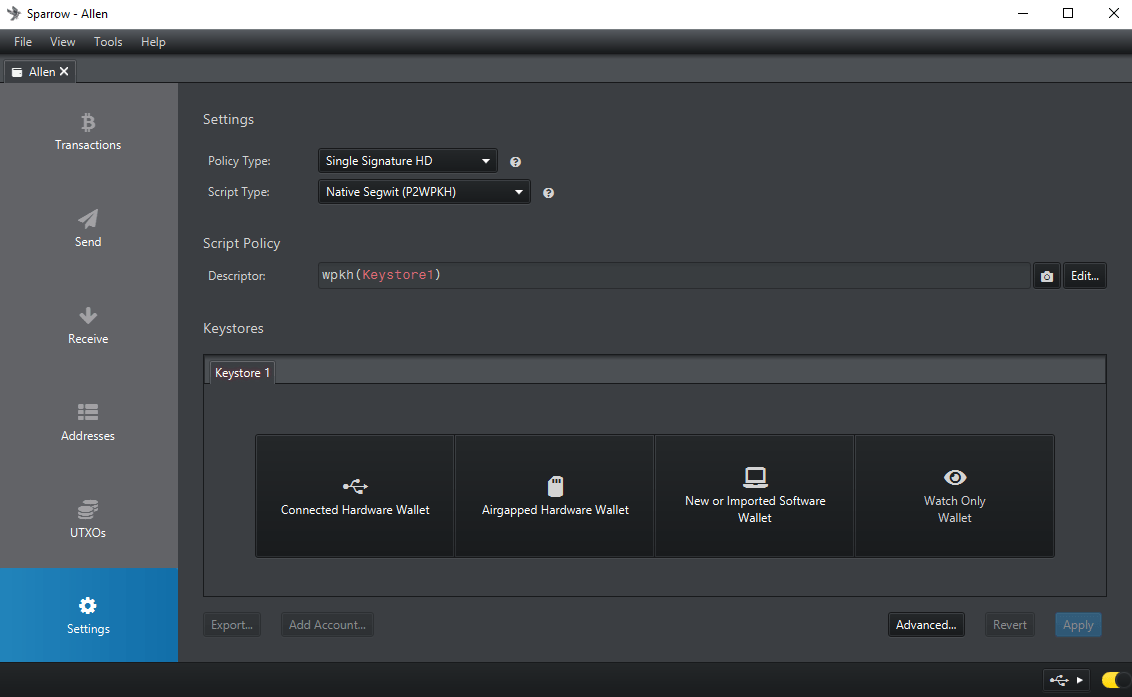Screen dimensions: 1132x697
Task: Click the Keystores heading
Action: click(233, 329)
